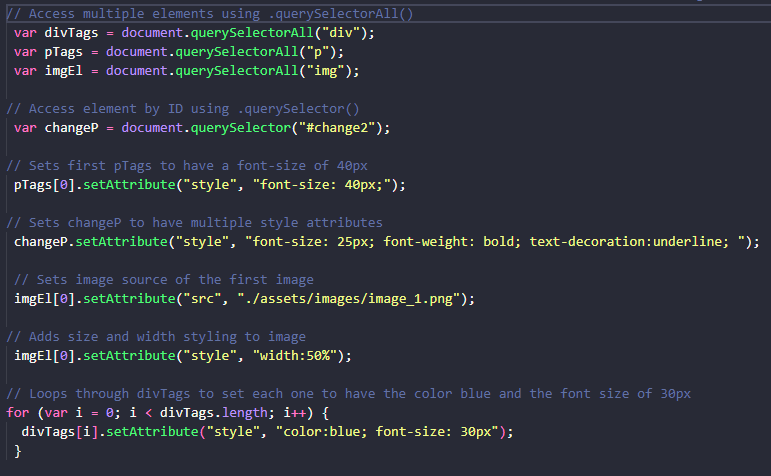This screenshot has height=476, width=771.
Task: Click the text "font-weight: bold;" in the style string
Action: point(452,242)
